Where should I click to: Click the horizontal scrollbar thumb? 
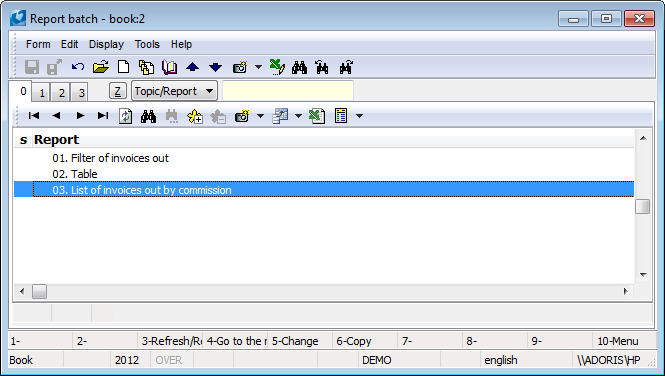39,291
